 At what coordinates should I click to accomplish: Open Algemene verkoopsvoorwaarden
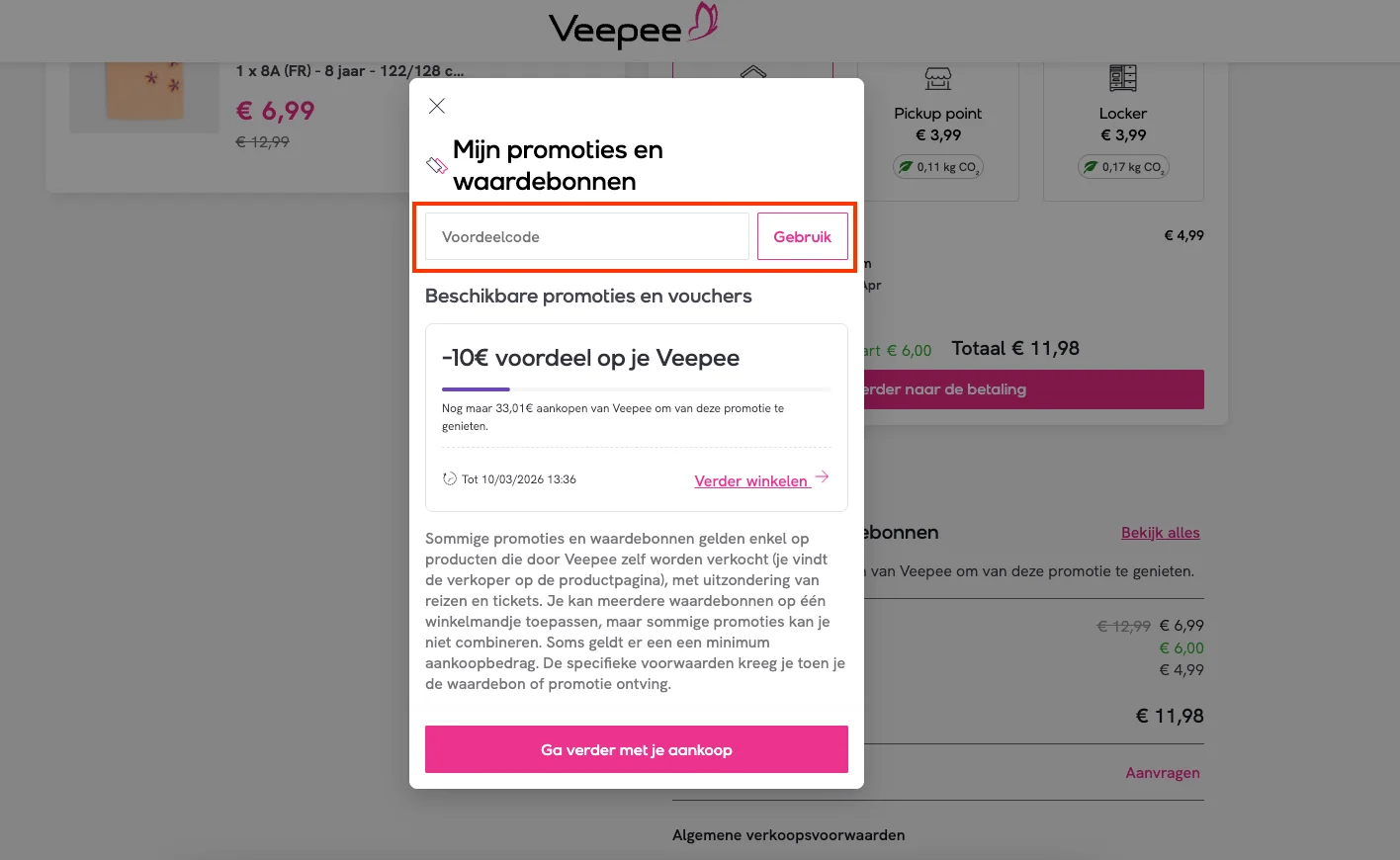point(787,834)
